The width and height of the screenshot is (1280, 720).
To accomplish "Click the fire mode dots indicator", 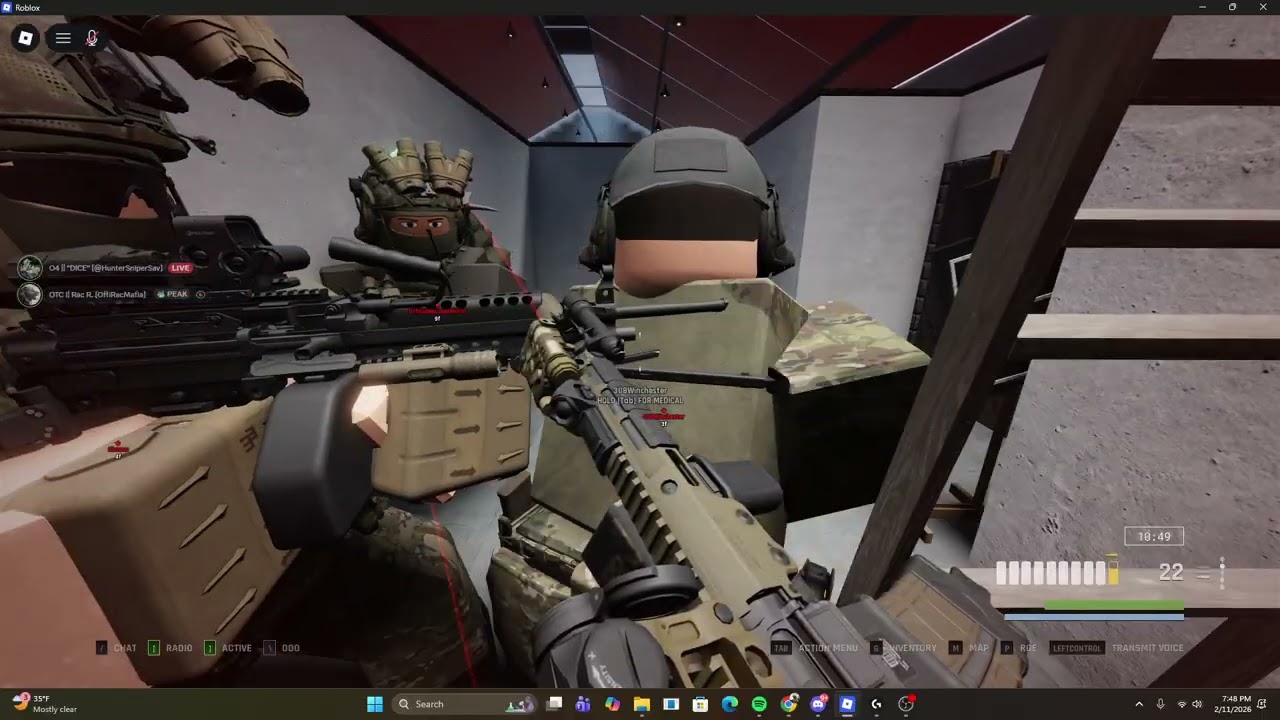I will (1222, 573).
